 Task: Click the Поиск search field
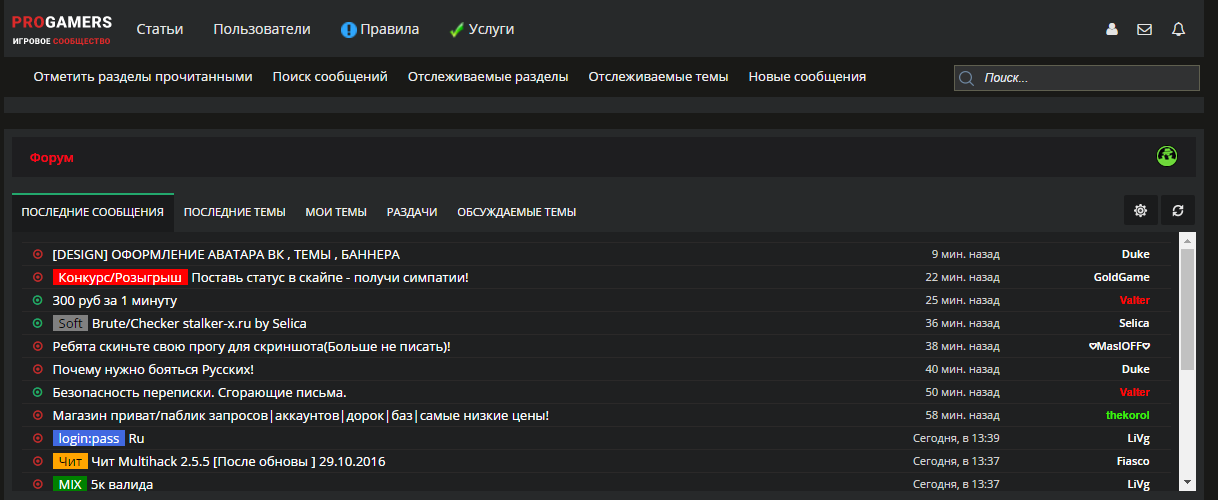(1077, 78)
